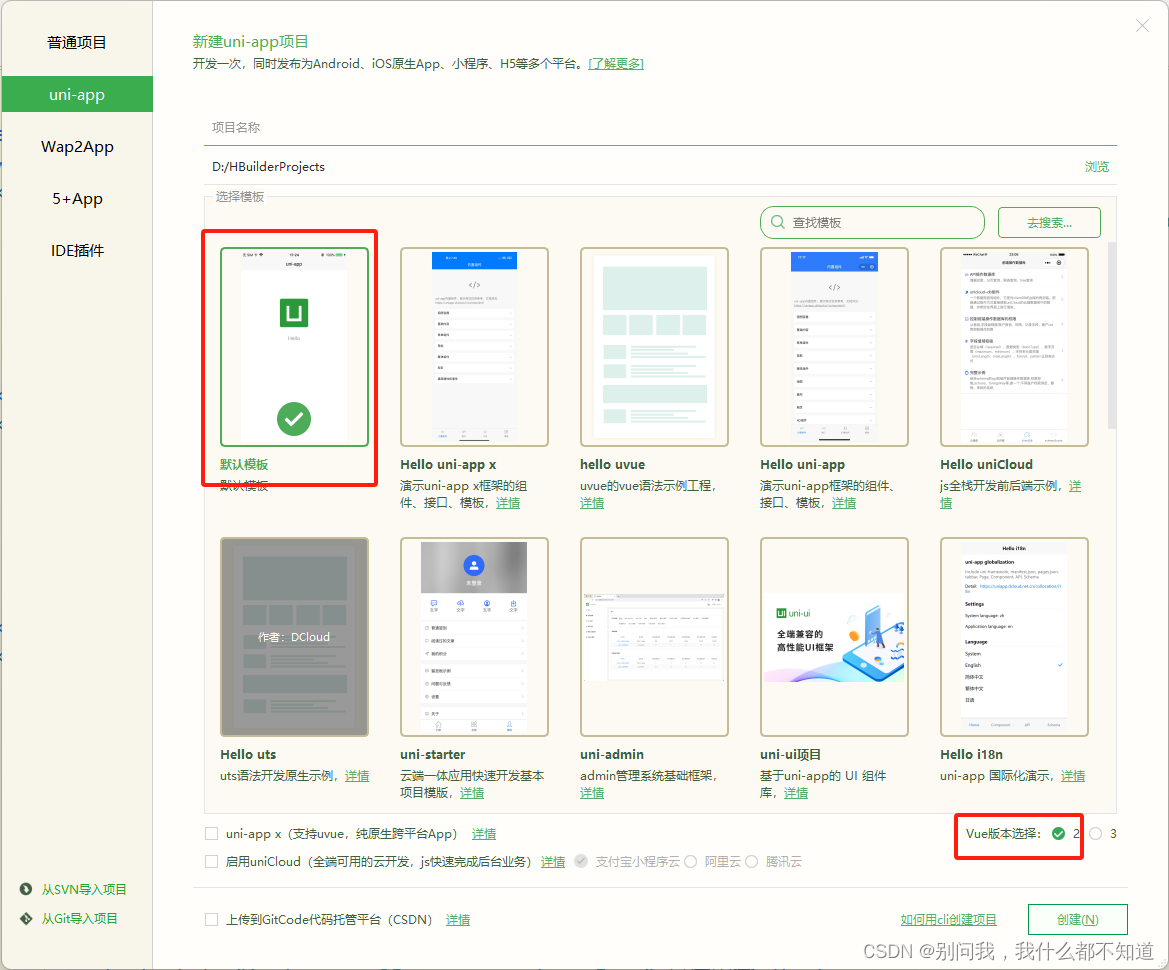The width and height of the screenshot is (1169, 970).
Task: Click the 浏览 link to browse location
Action: (x=1097, y=167)
